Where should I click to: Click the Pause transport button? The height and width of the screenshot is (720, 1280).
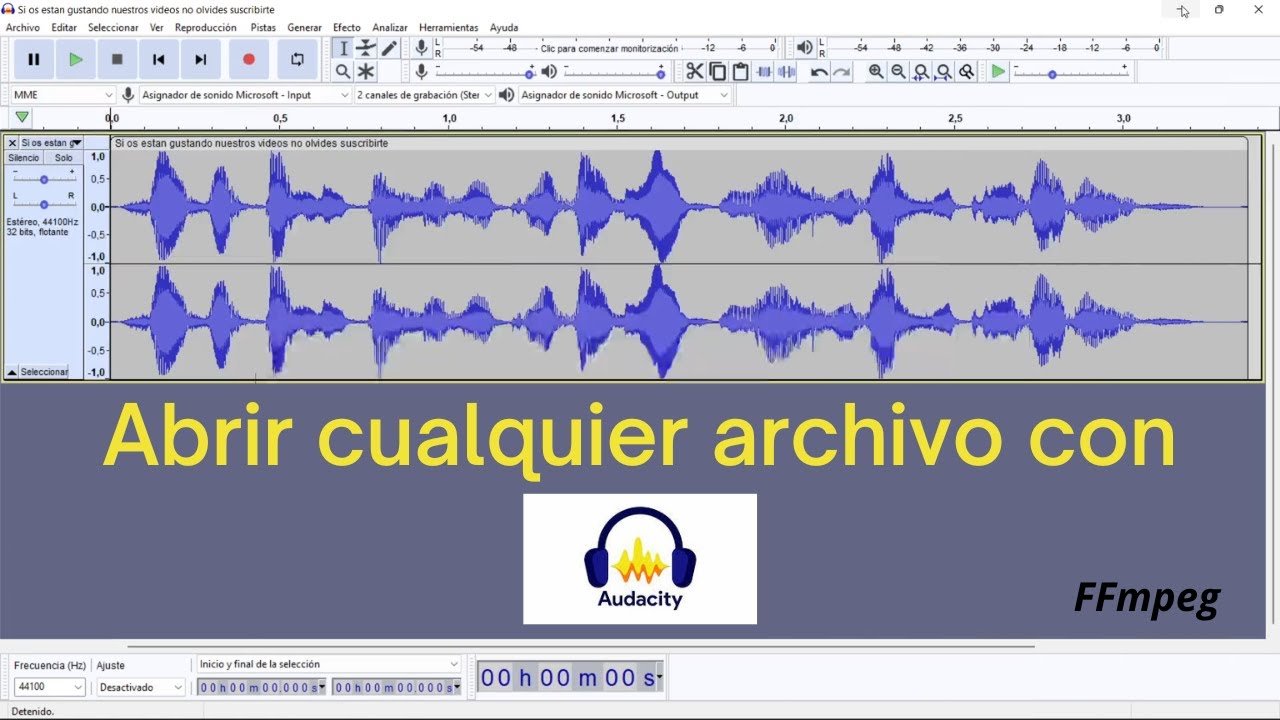coord(33,59)
